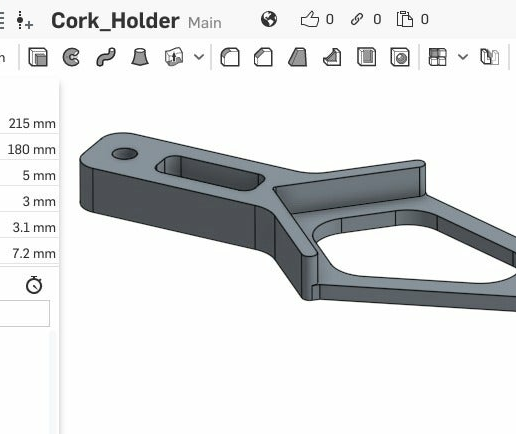This screenshot has height=434, width=516.
Task: Click the filter input field below stopwatch
Action: point(25,313)
